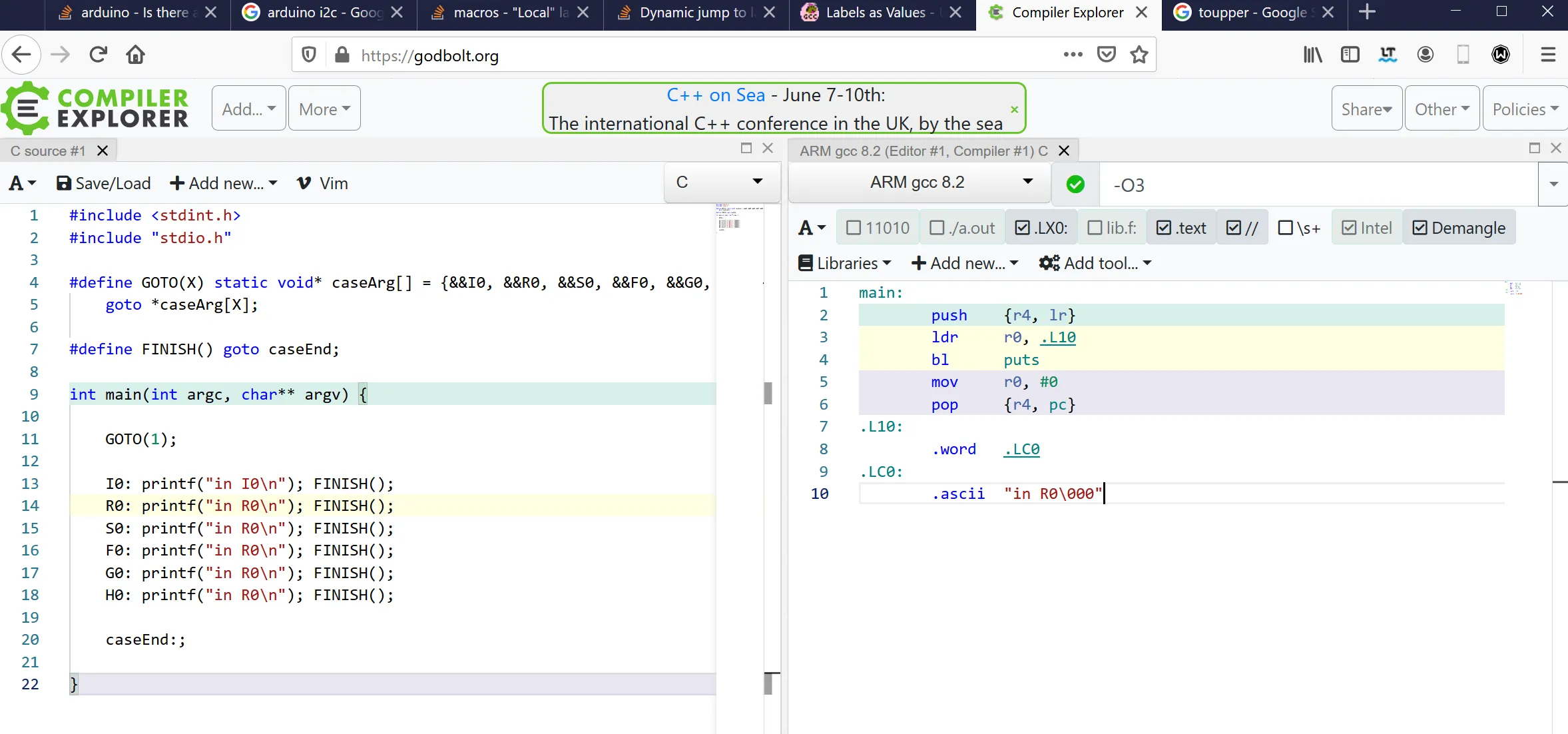Toggle the Demangle checkbox
The width and height of the screenshot is (1568, 734).
pos(1459,228)
